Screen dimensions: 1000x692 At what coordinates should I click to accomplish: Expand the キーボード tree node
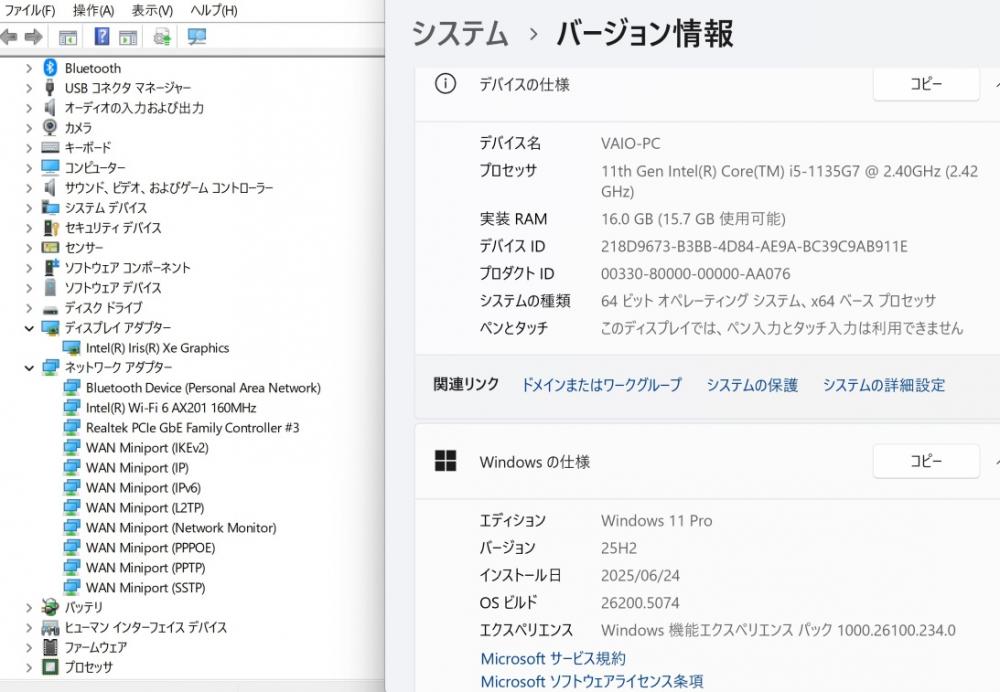click(x=29, y=148)
